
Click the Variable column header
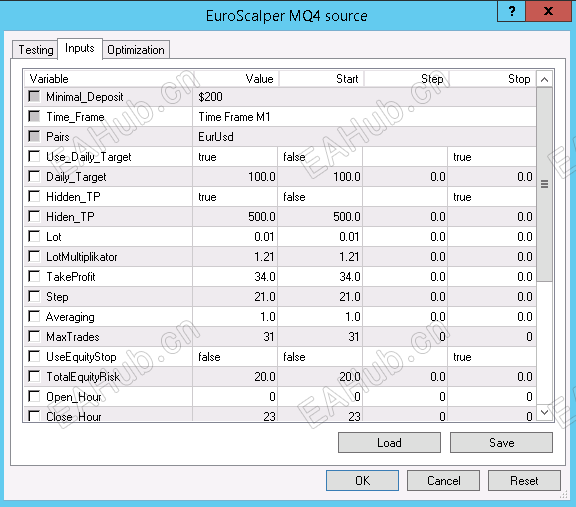[x=108, y=79]
